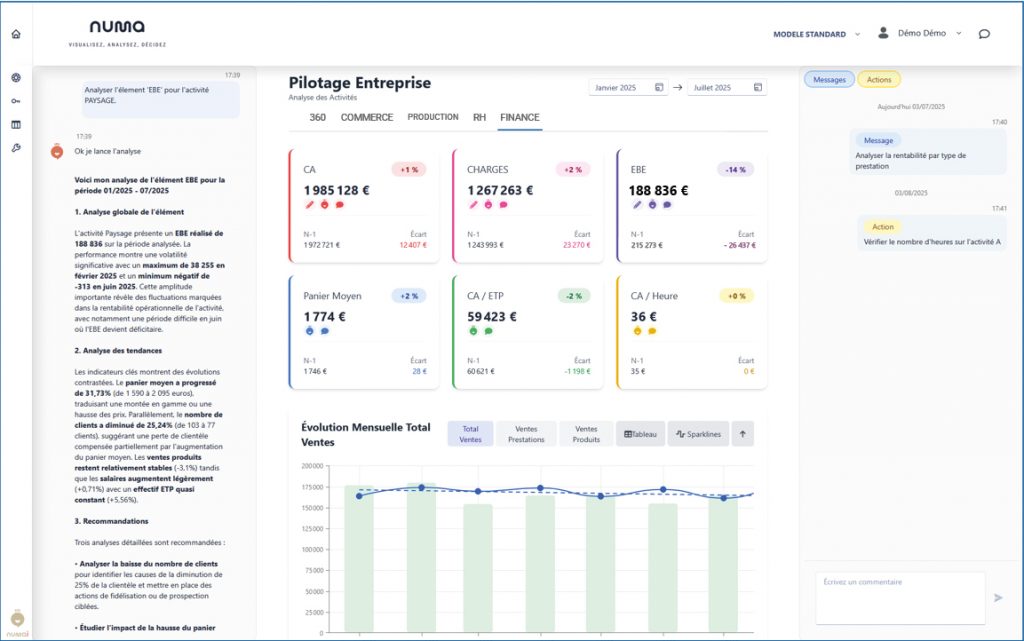Send the comment with the arrow icon
This screenshot has width=1024, height=641.
pyautogui.click(x=997, y=597)
